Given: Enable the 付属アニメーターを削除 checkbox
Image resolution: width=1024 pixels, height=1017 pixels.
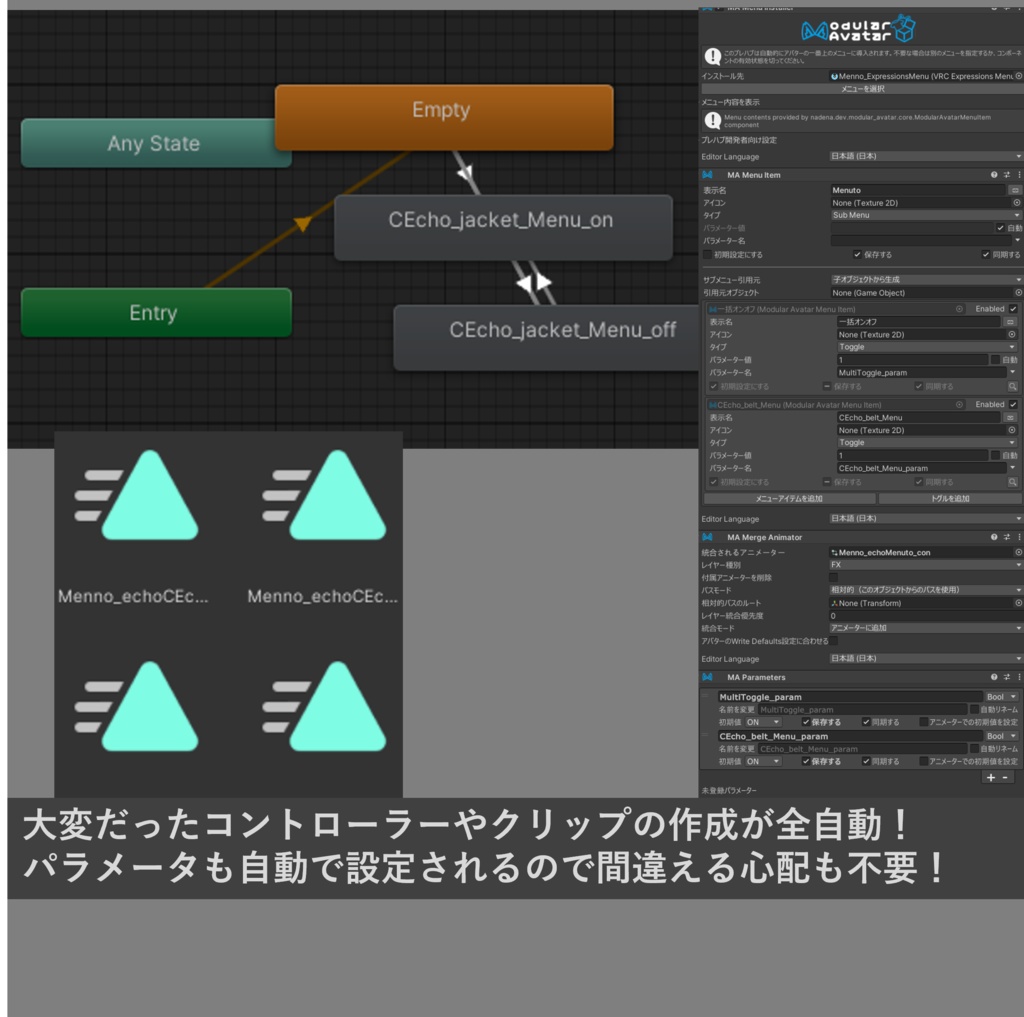Looking at the screenshot, I should coord(833,577).
